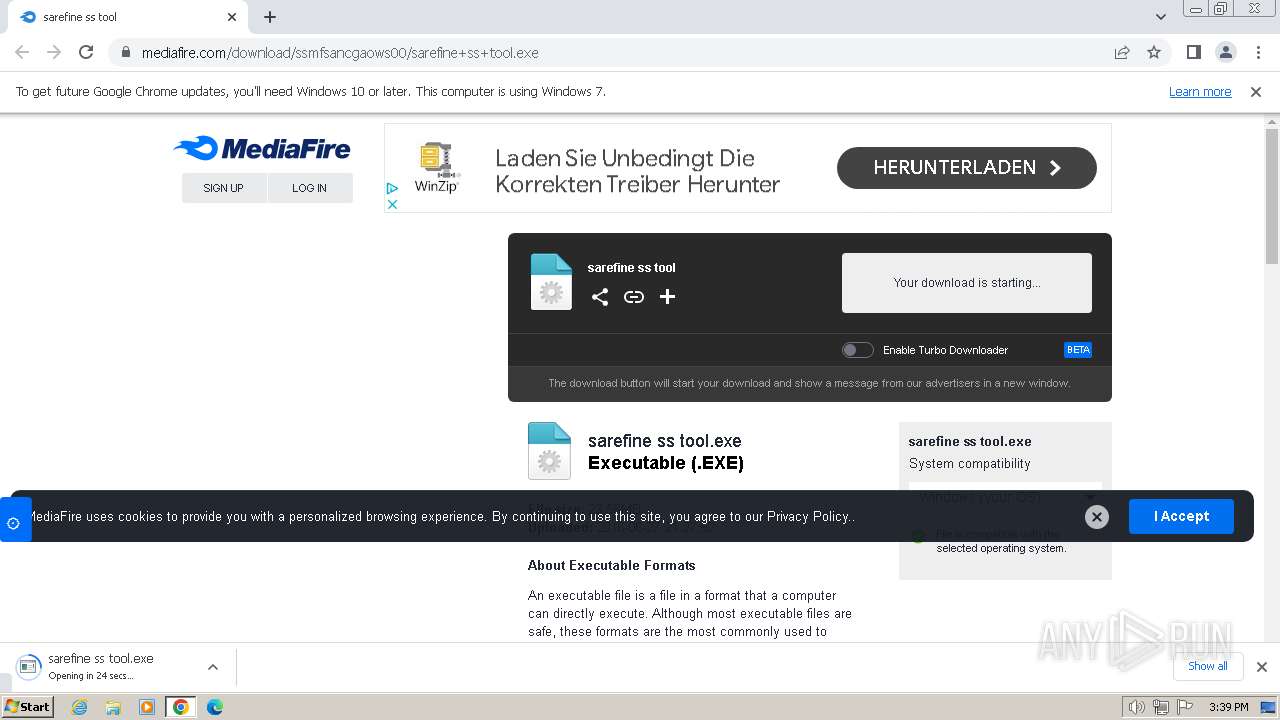Screen dimensions: 1280x720
Task: Click the taskbar clock
Action: [1228, 707]
